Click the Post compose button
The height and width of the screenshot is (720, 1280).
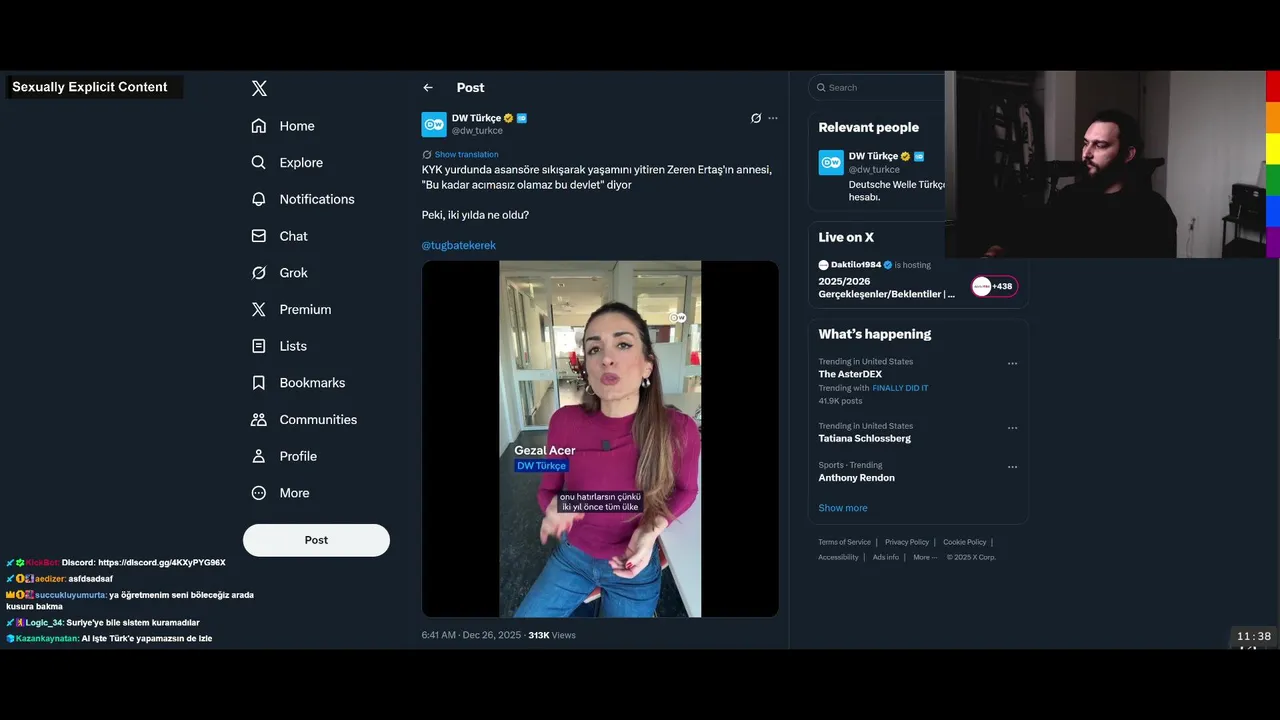tap(316, 540)
